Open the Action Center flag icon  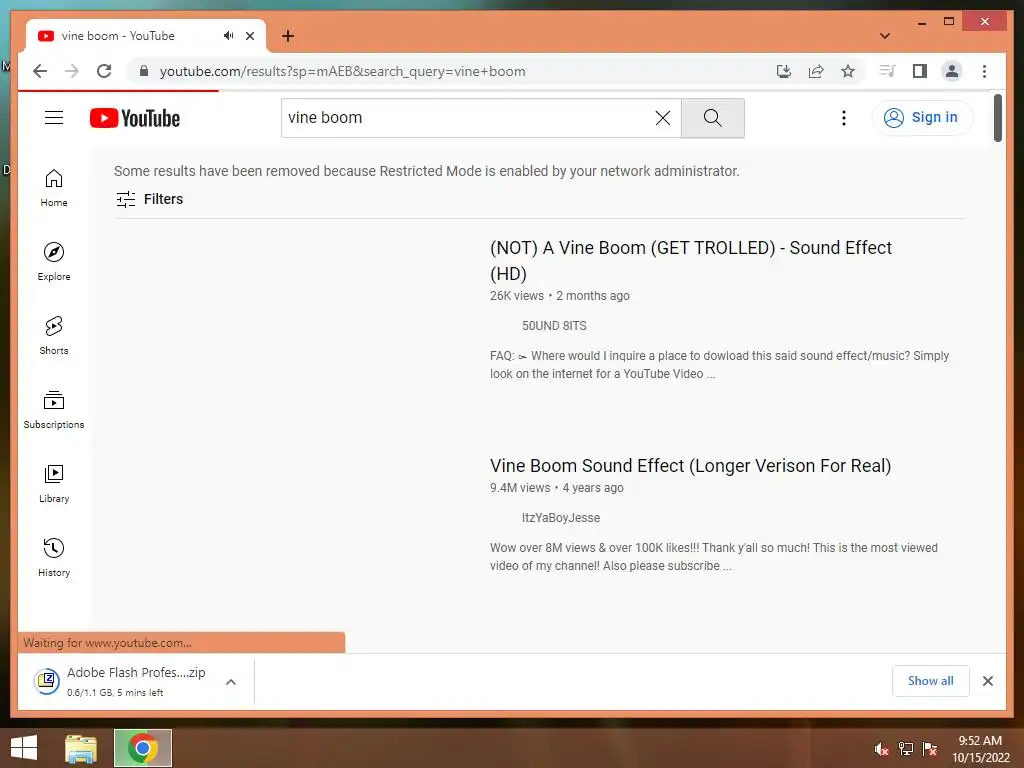(929, 749)
